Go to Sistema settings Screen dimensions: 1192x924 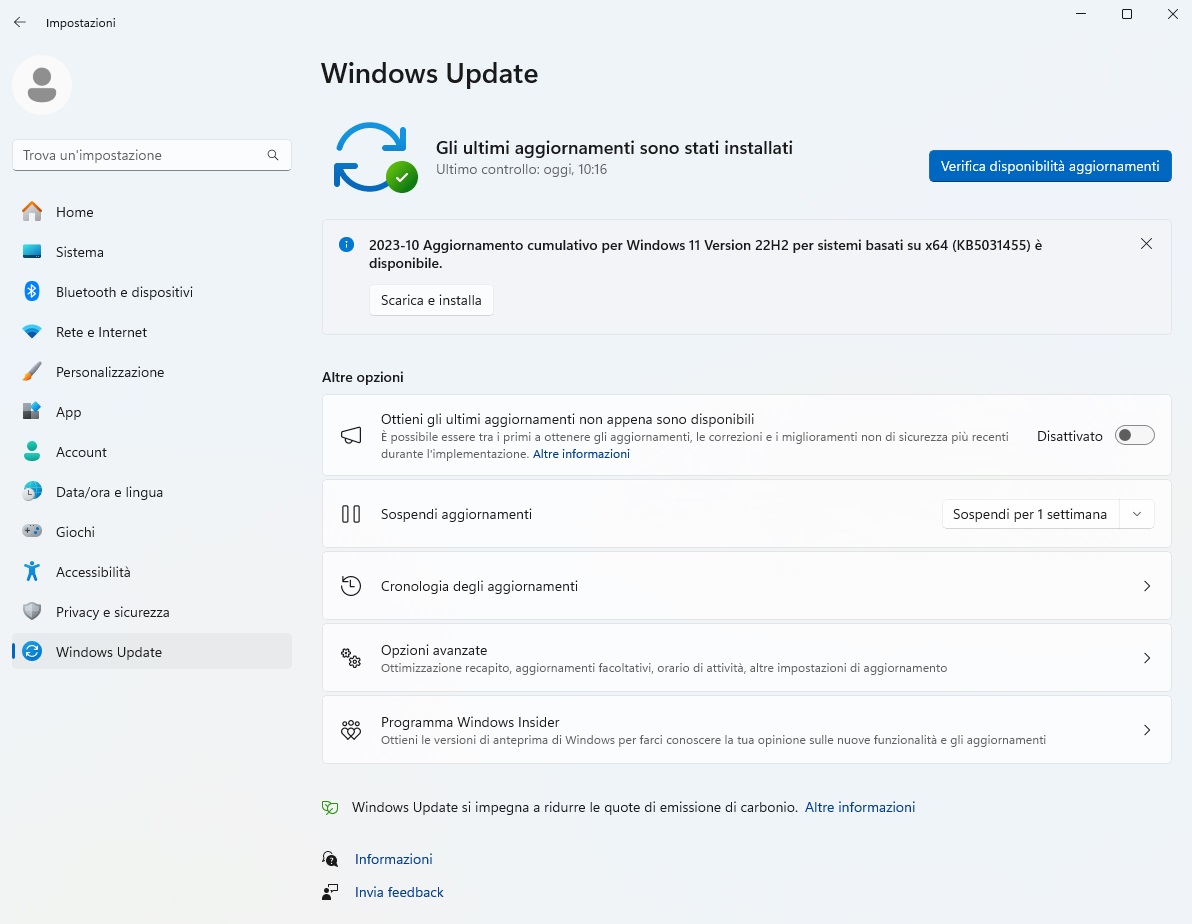(x=80, y=252)
